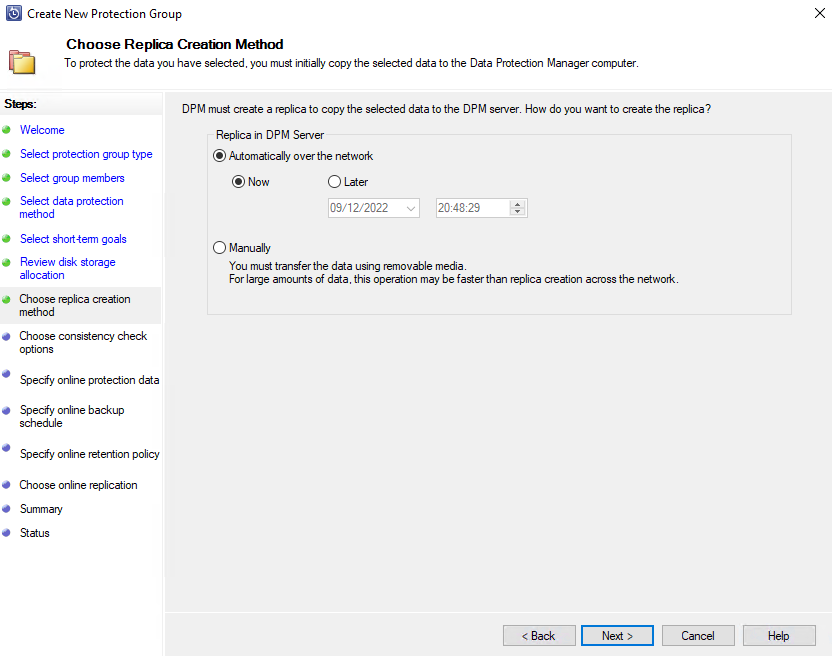
Task: Open Select group members step
Action: pyautogui.click(x=72, y=178)
